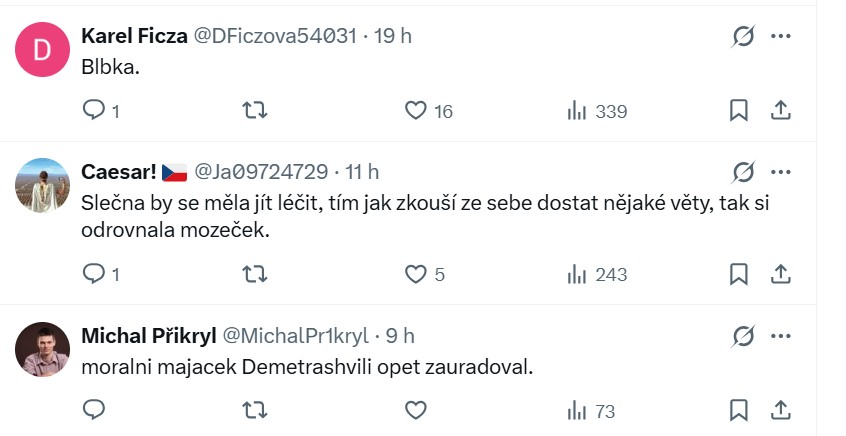View analytics for tweet with 339 views

click(x=577, y=111)
